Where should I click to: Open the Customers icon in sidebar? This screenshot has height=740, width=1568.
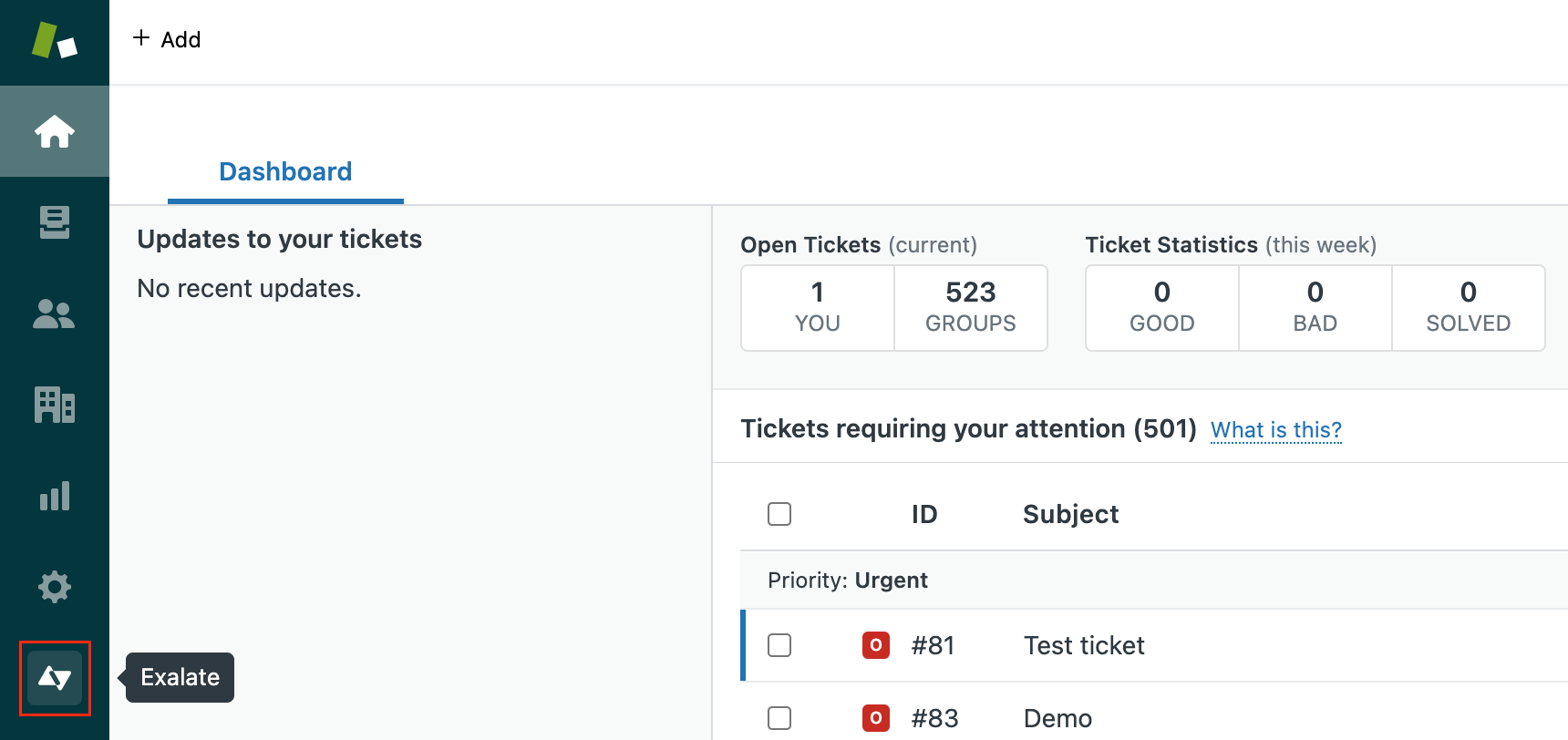click(x=55, y=313)
